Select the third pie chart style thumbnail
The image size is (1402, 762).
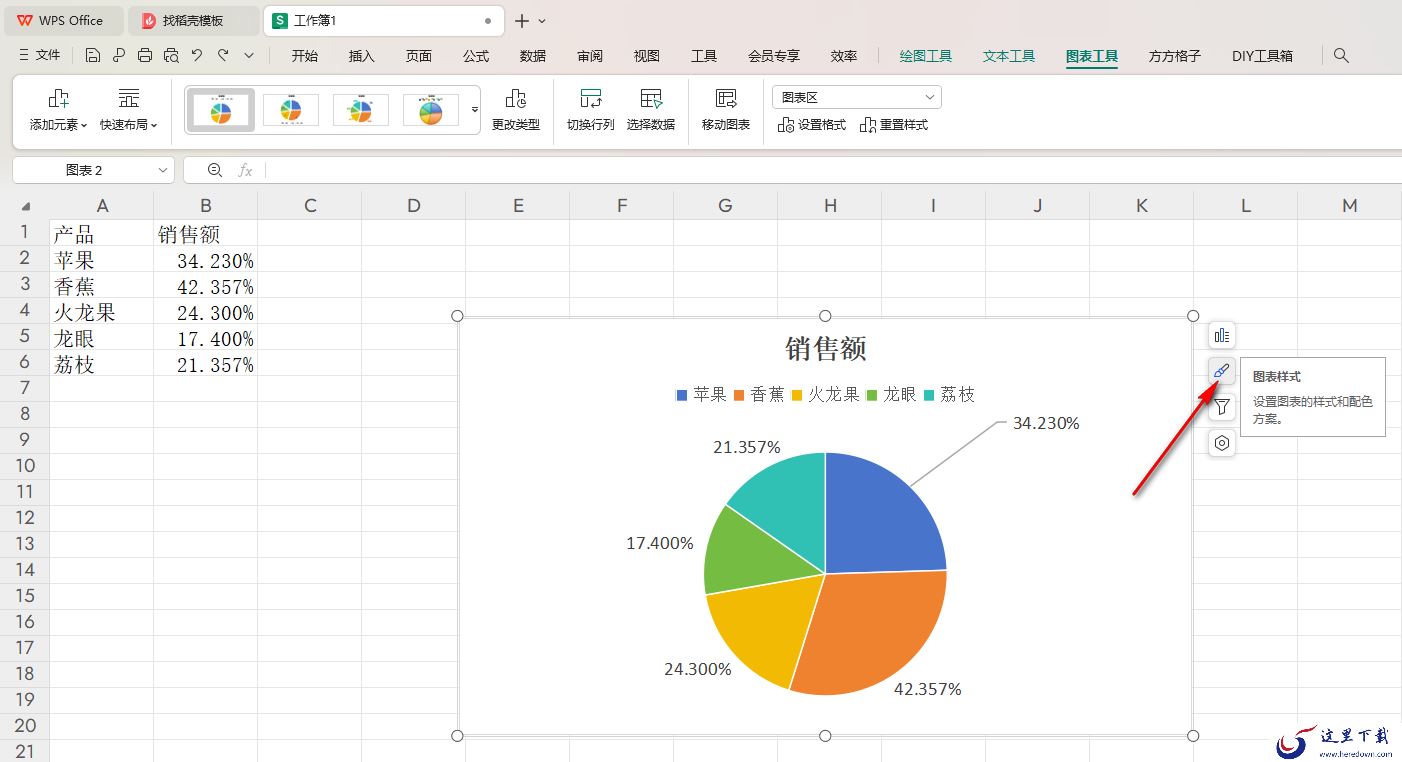pyautogui.click(x=361, y=110)
